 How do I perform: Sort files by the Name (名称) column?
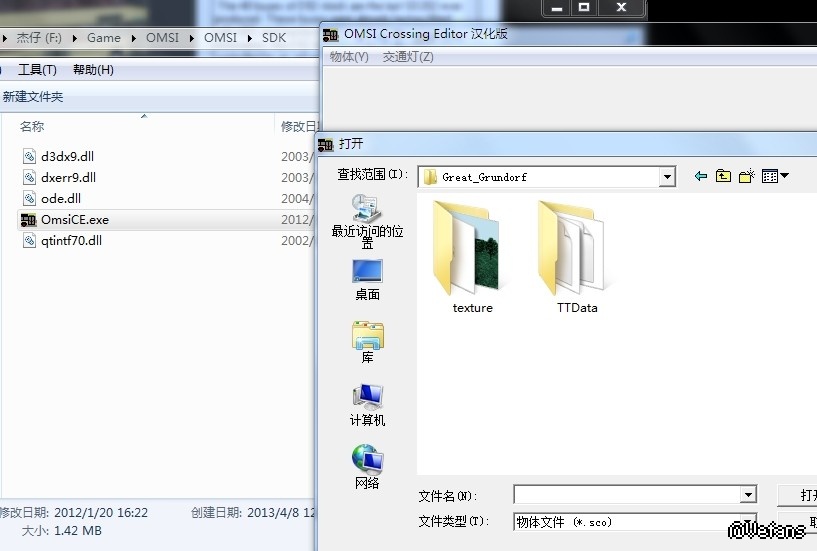pos(32,127)
